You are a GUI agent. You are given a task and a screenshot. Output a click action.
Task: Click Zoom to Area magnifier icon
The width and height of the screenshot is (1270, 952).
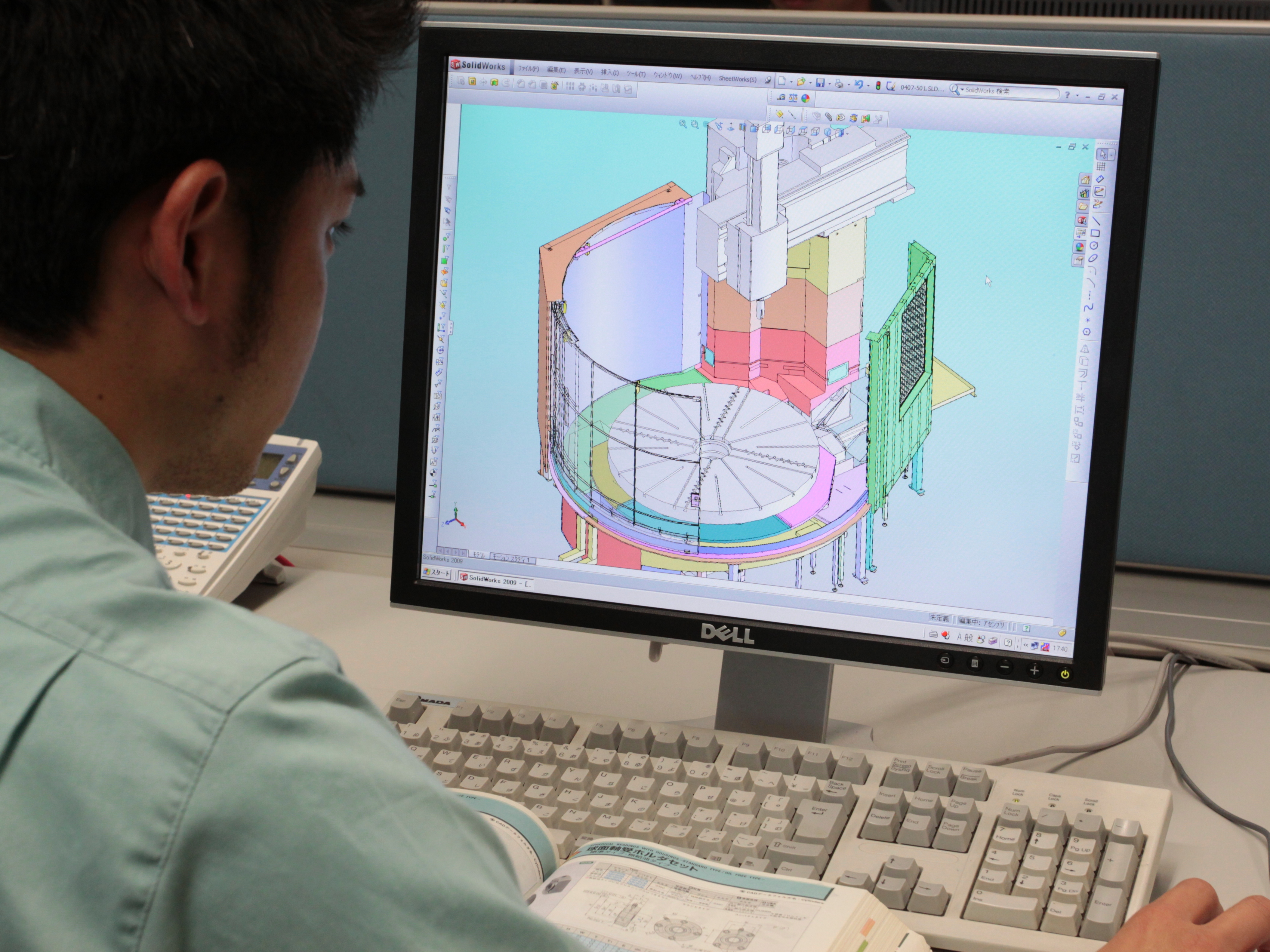(x=695, y=124)
